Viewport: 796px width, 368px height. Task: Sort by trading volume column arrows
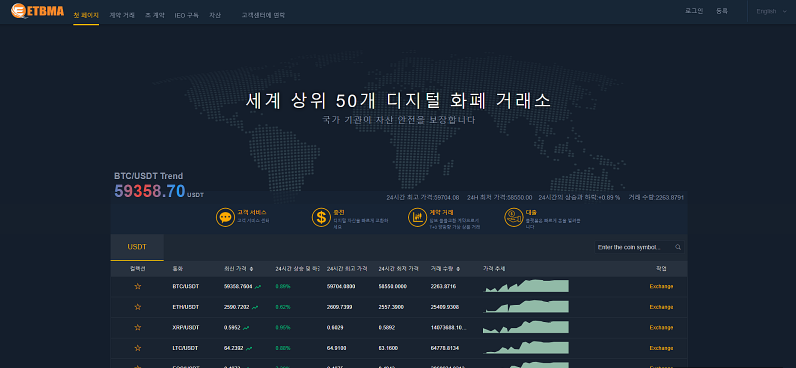tap(458, 269)
